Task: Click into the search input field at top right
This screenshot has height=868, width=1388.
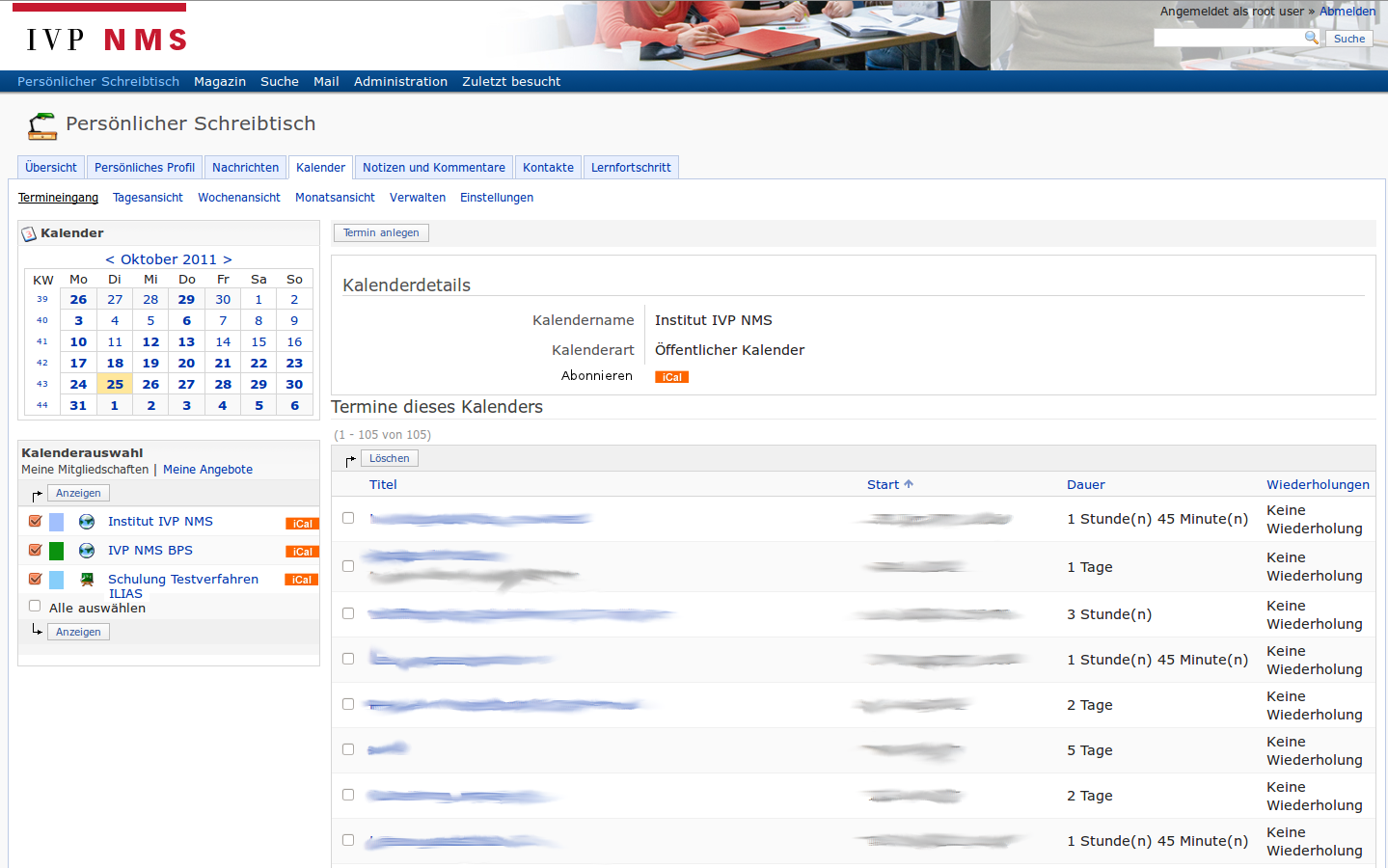Action: click(x=1228, y=38)
